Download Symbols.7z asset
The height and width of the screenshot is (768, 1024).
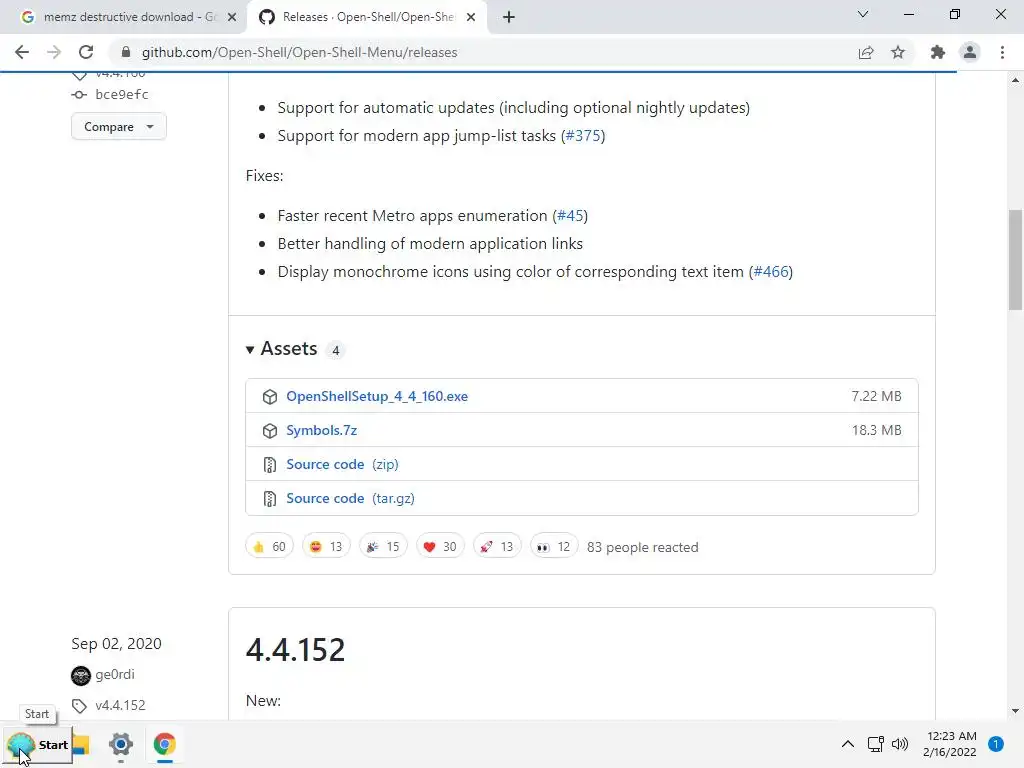tap(321, 430)
